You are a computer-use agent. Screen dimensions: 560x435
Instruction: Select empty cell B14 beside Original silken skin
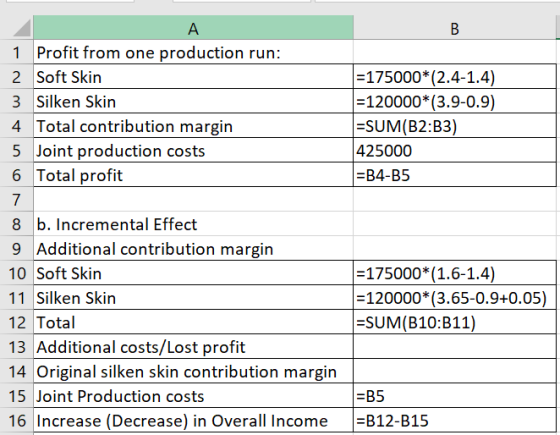[x=455, y=371]
